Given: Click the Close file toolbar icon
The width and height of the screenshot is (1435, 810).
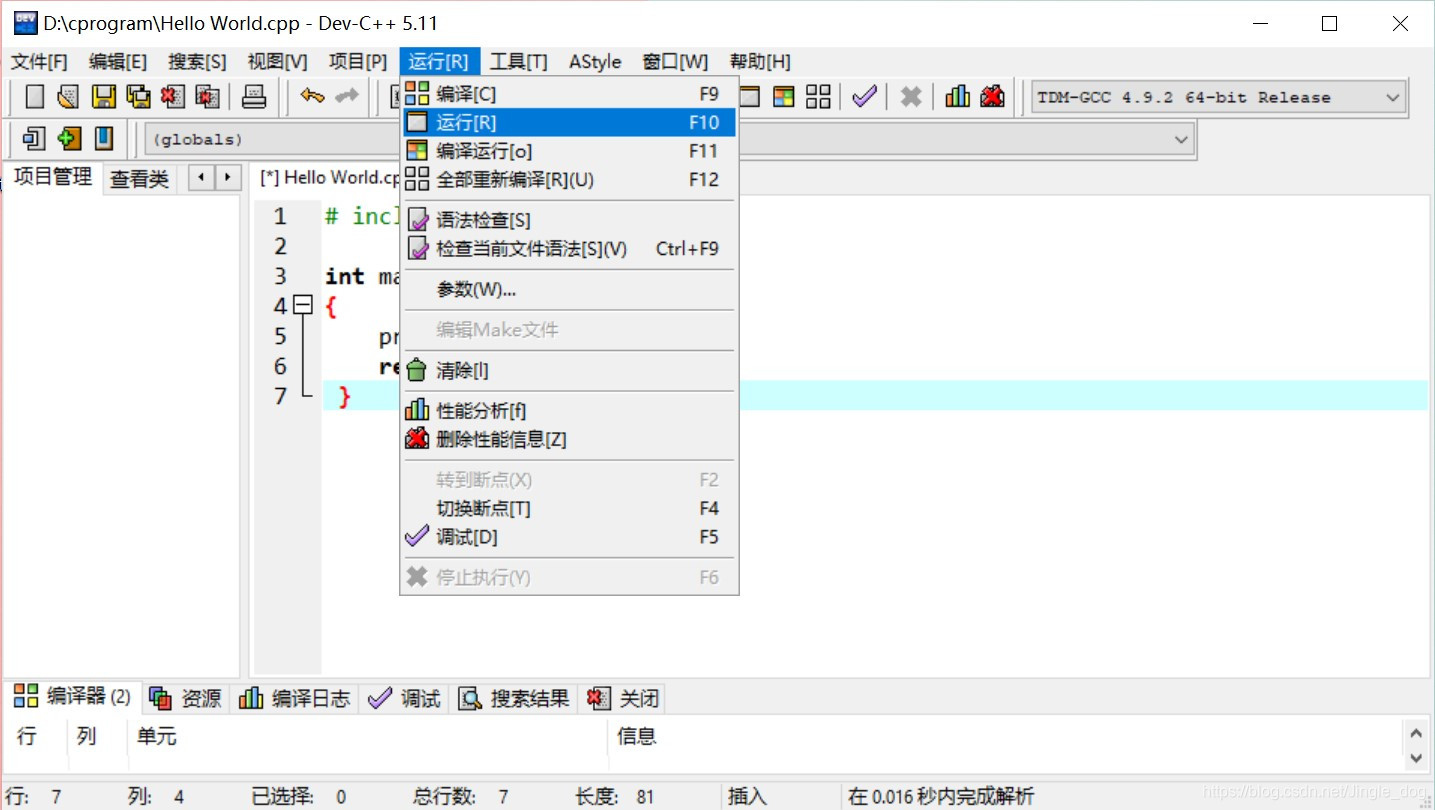Looking at the screenshot, I should coord(173,97).
